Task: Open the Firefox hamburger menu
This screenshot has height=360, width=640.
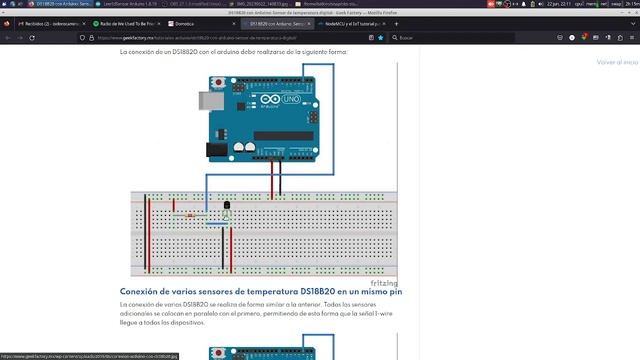Action: click(x=632, y=38)
